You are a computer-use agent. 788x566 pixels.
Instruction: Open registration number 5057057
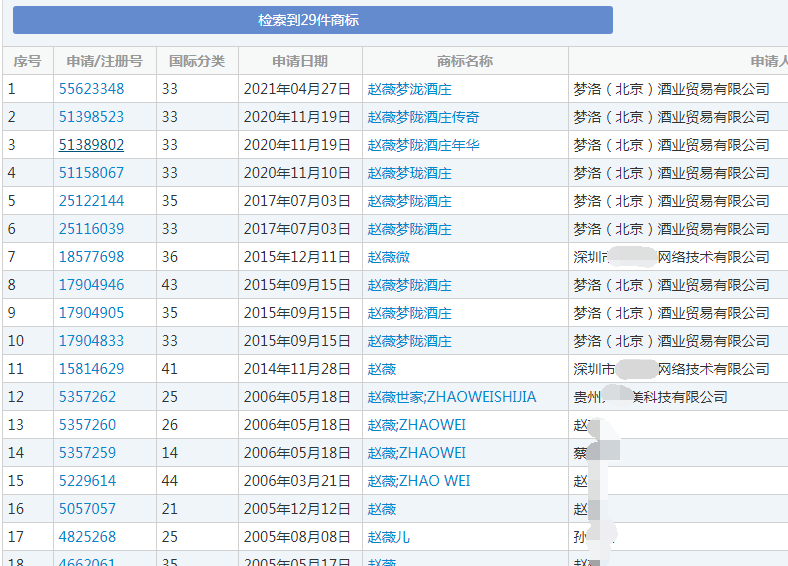coord(87,509)
